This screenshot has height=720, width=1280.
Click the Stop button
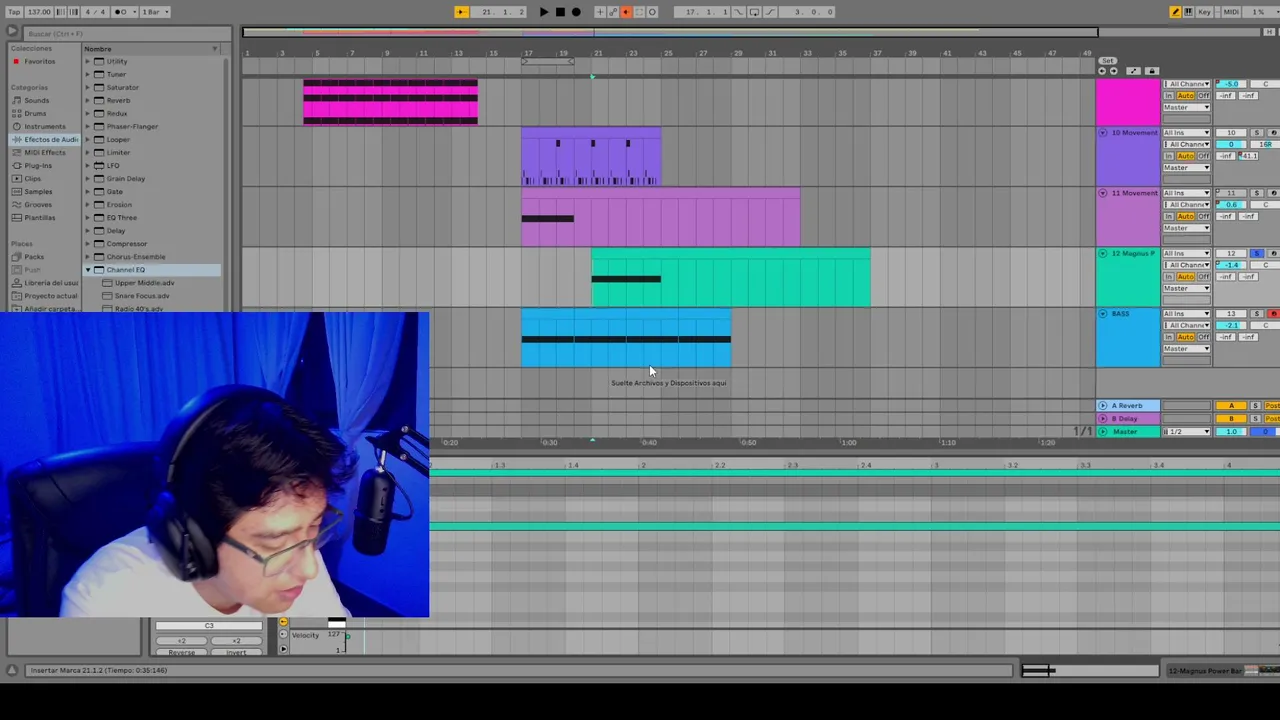tap(560, 12)
